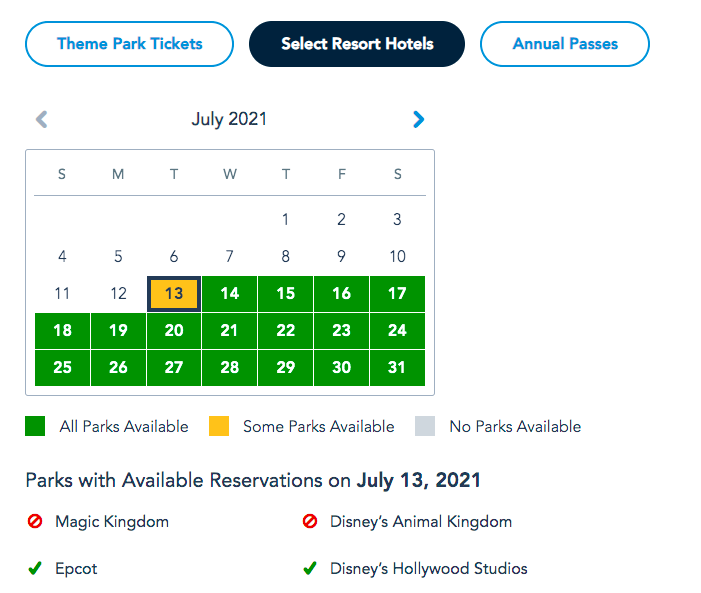Viewport: 701px width, 593px height.
Task: Choose July 14 on the calendar
Action: pyautogui.click(x=230, y=294)
